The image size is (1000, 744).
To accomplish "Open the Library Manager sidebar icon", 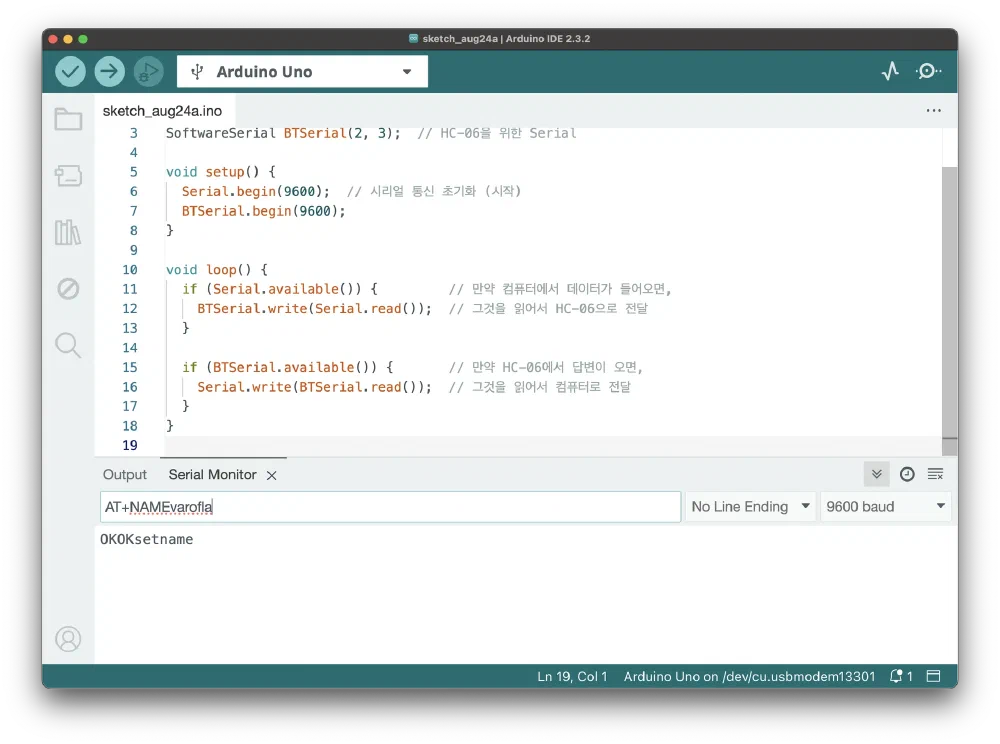I will coord(68,233).
